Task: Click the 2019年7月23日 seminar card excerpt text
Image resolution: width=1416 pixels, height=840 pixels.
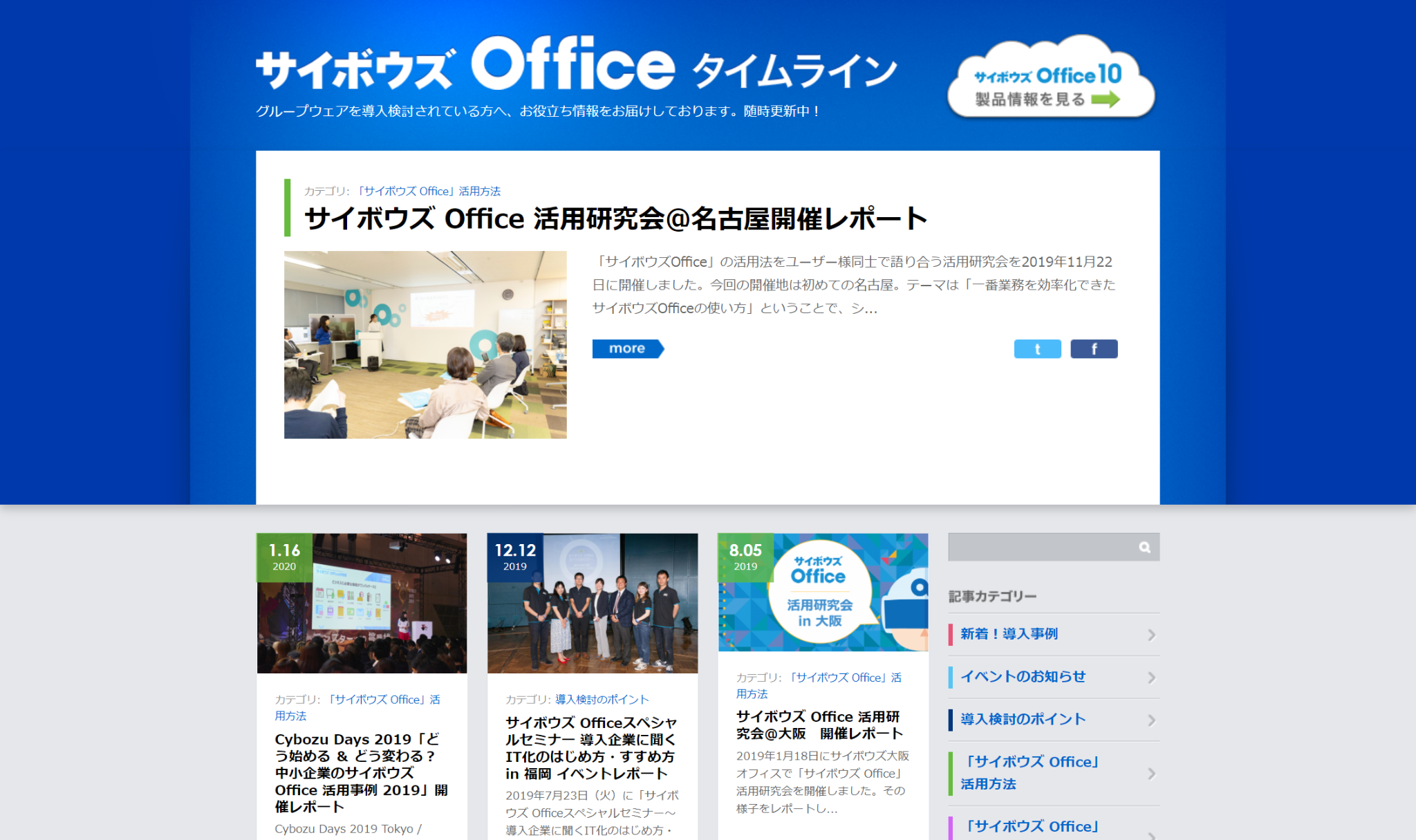Action: [592, 812]
